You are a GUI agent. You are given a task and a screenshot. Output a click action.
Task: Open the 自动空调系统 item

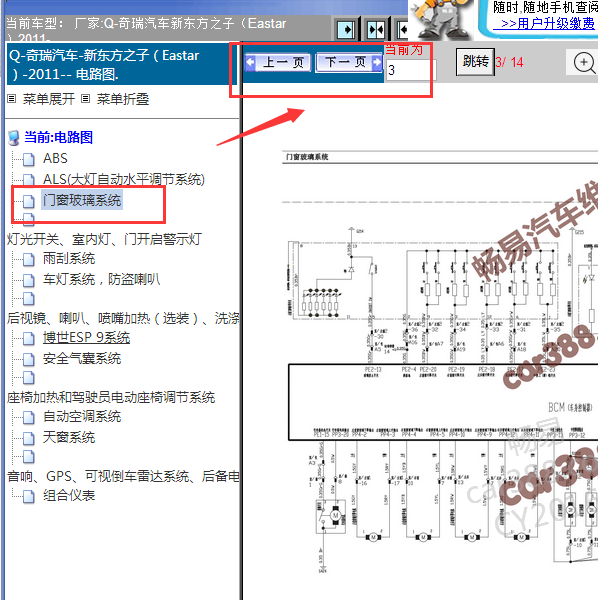tap(82, 416)
